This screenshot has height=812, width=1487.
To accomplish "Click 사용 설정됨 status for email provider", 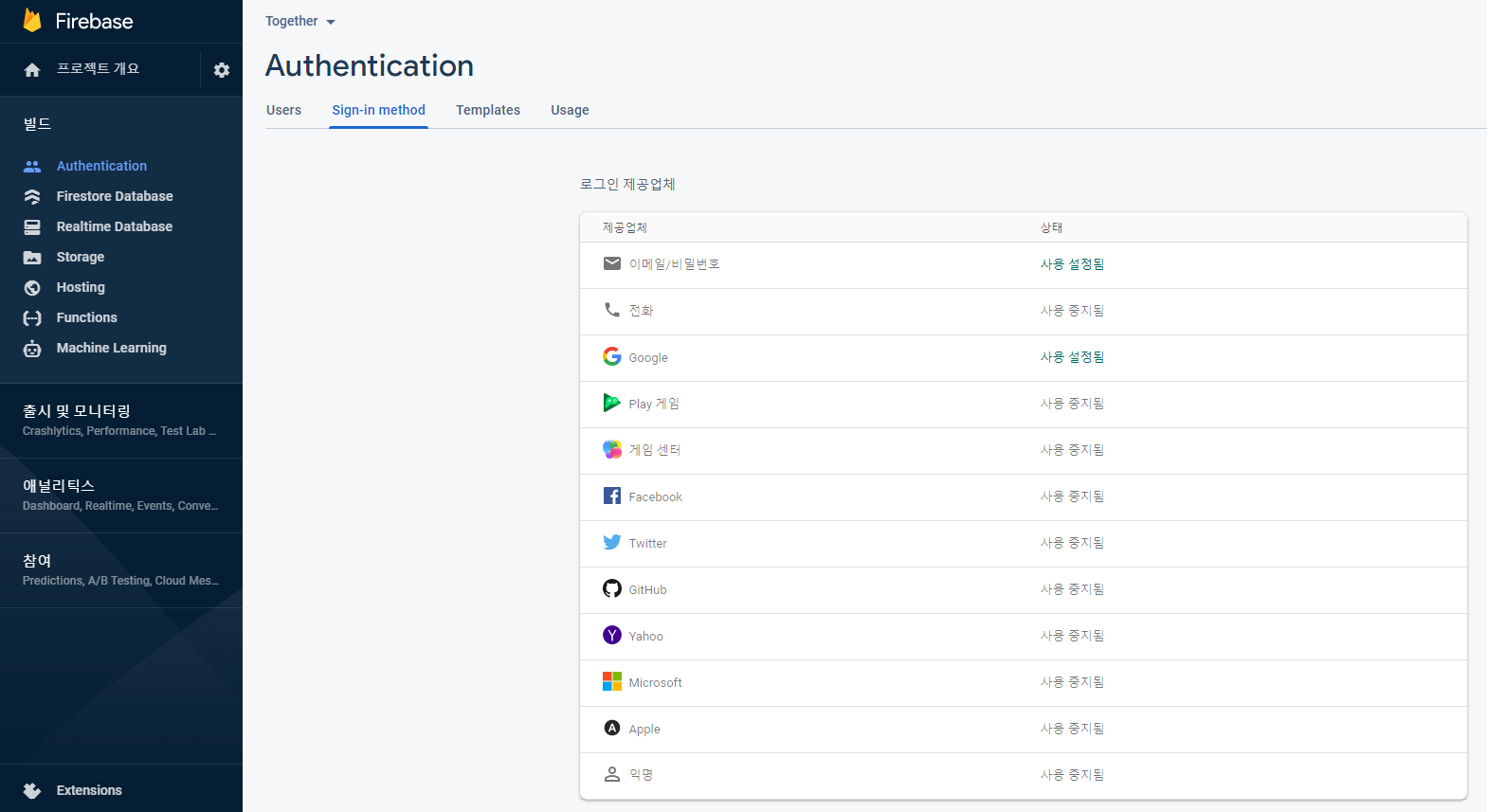I will [x=1072, y=264].
